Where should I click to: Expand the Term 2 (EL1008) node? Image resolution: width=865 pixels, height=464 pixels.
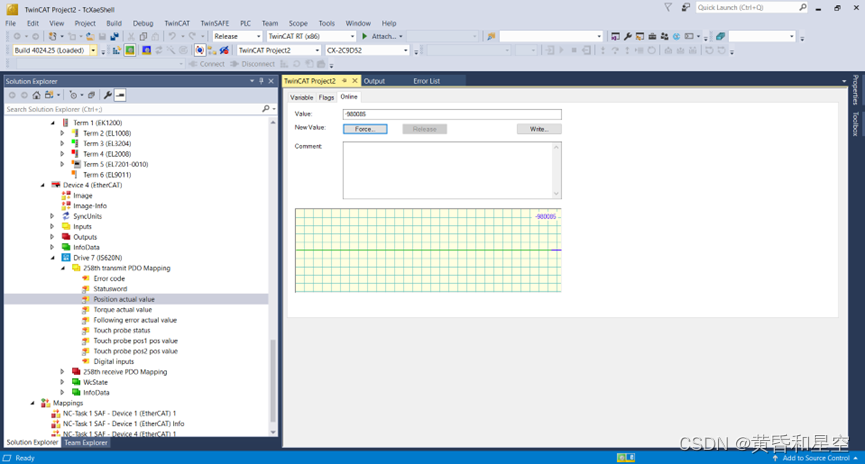coord(62,134)
